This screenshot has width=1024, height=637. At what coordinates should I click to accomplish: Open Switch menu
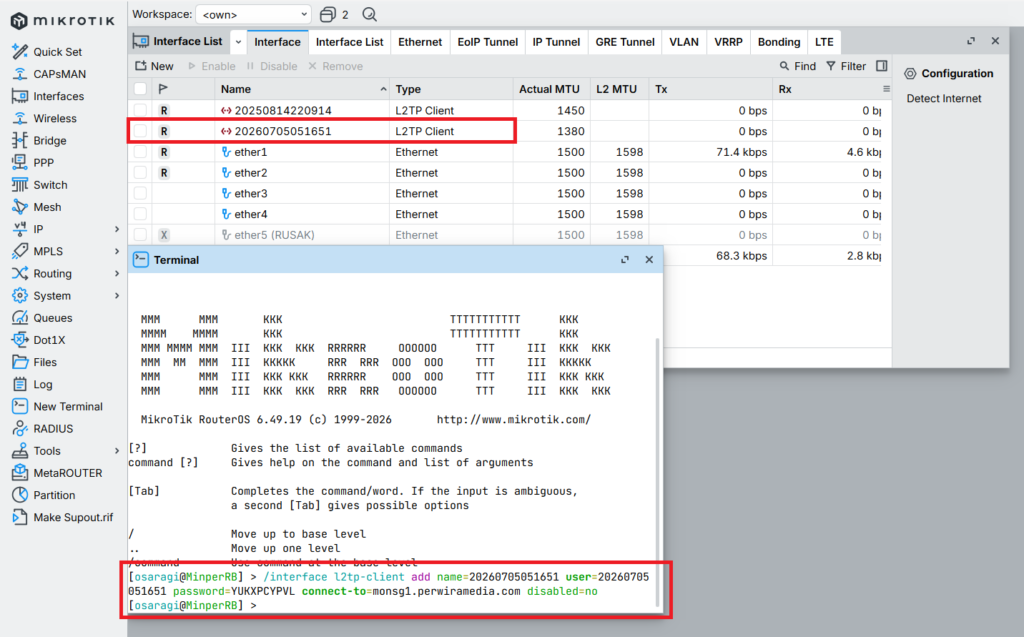[39, 185]
